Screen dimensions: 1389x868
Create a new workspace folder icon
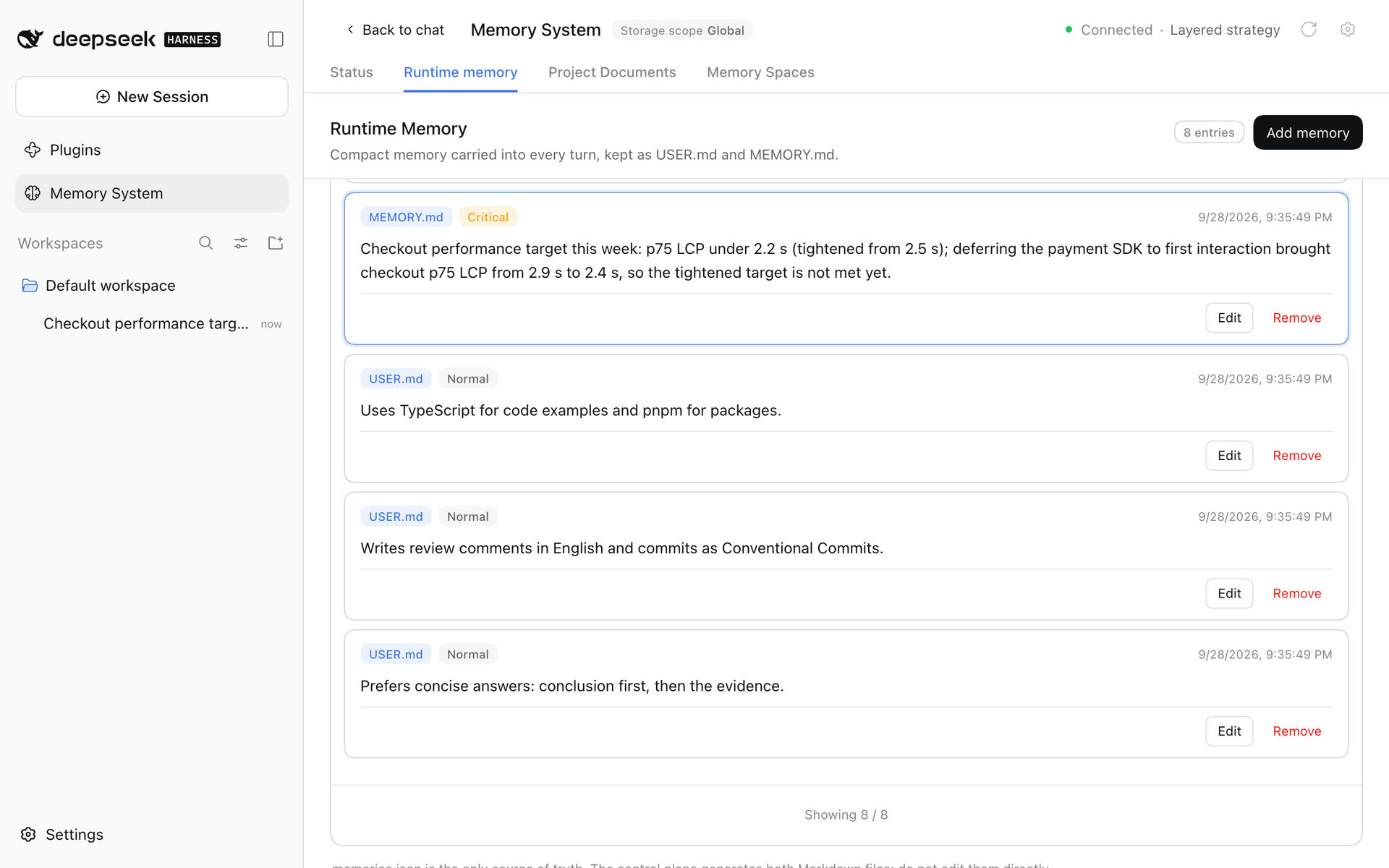tap(276, 243)
